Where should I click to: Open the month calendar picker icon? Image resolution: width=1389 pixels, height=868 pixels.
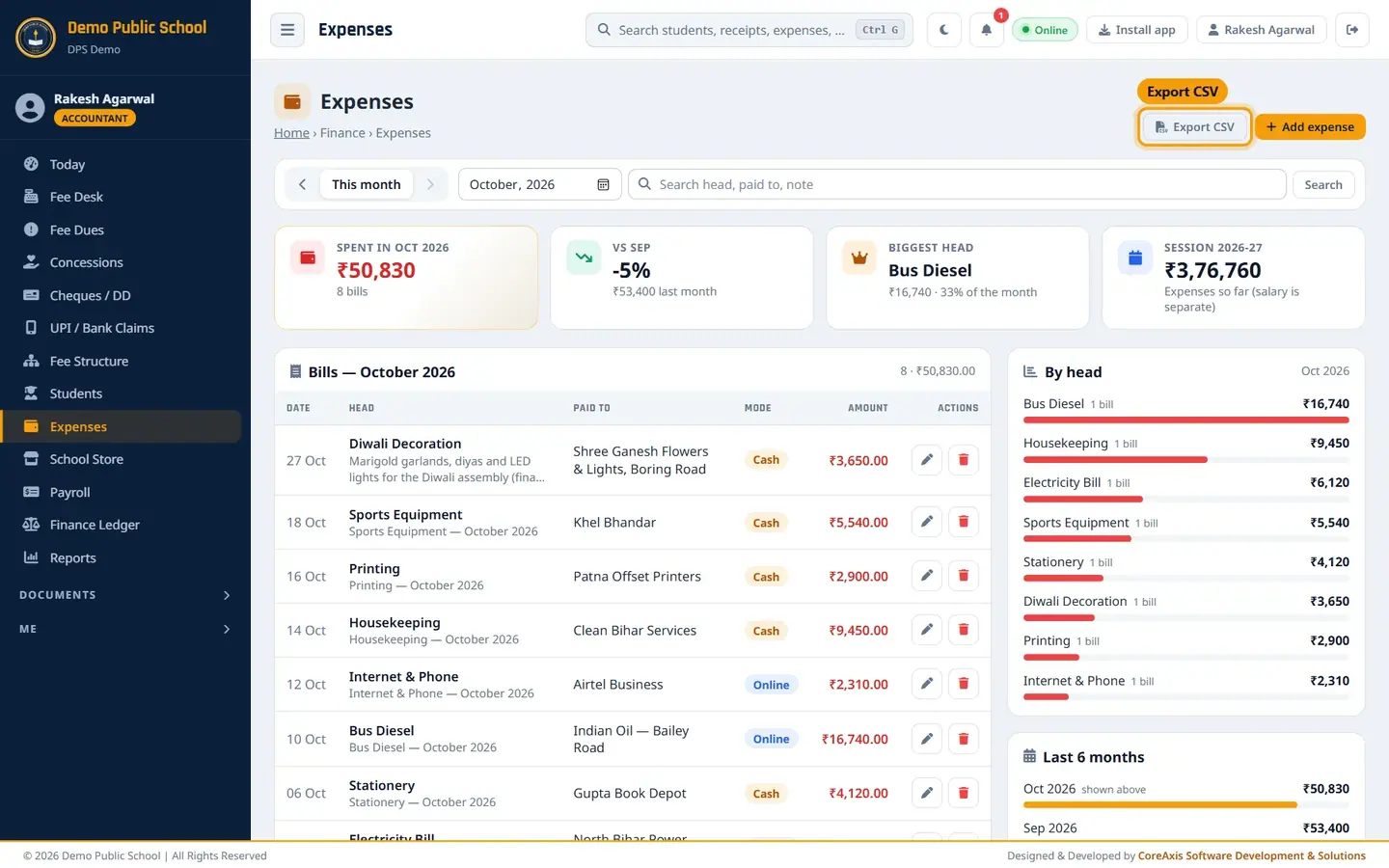603,184
